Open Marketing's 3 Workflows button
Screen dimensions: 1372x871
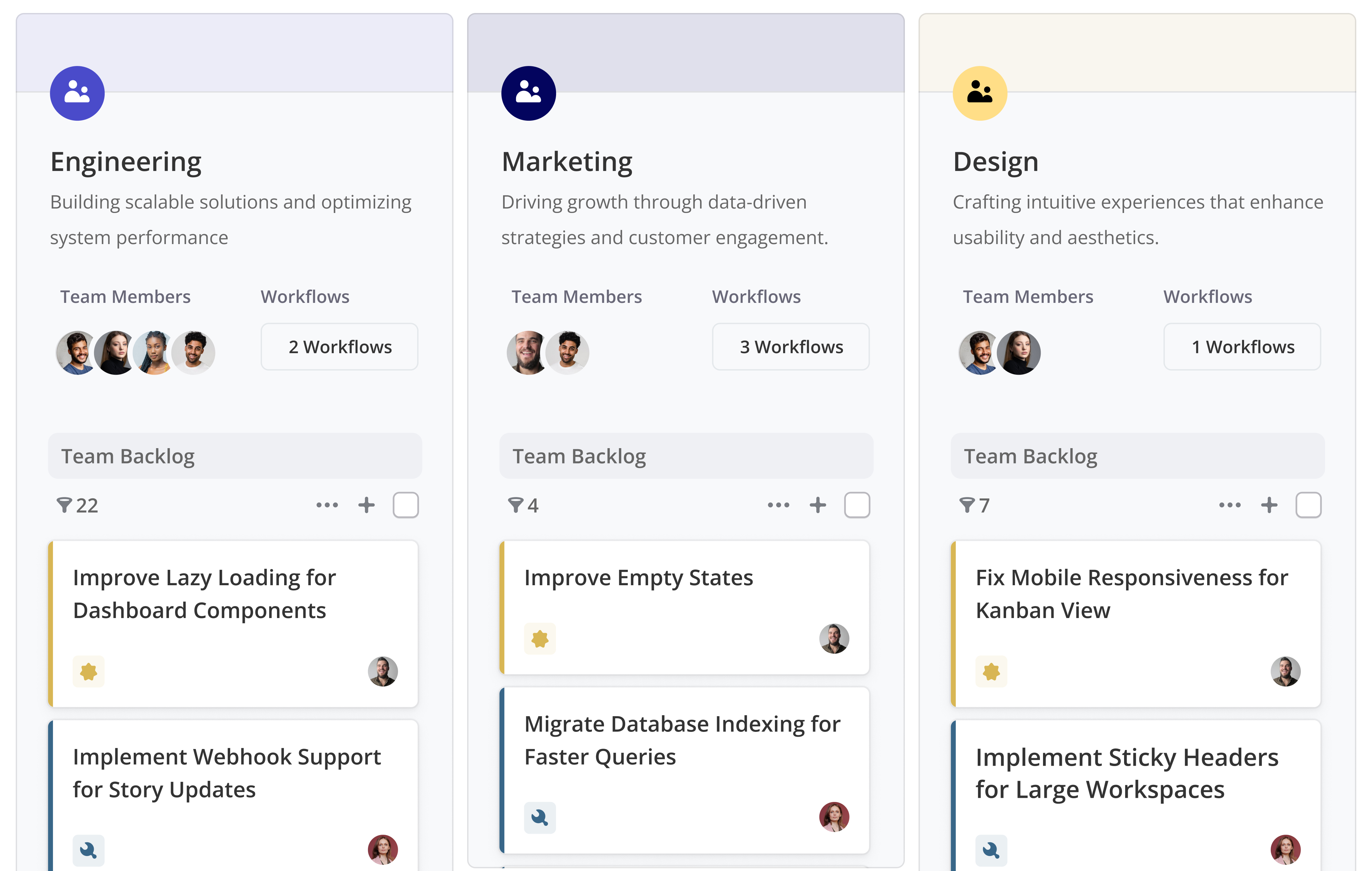[x=791, y=347]
